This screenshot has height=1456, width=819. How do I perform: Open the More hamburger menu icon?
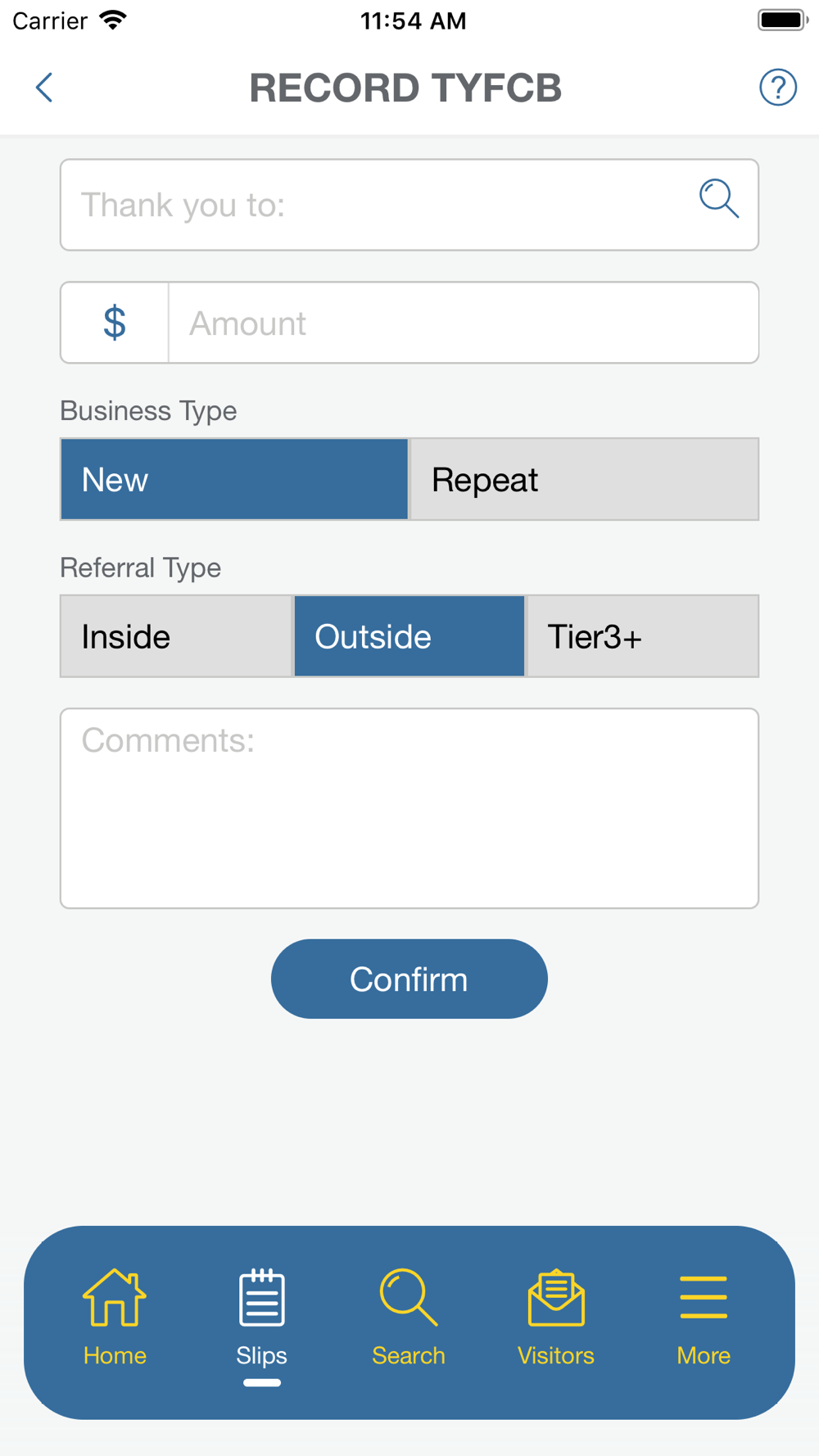coord(704,1297)
